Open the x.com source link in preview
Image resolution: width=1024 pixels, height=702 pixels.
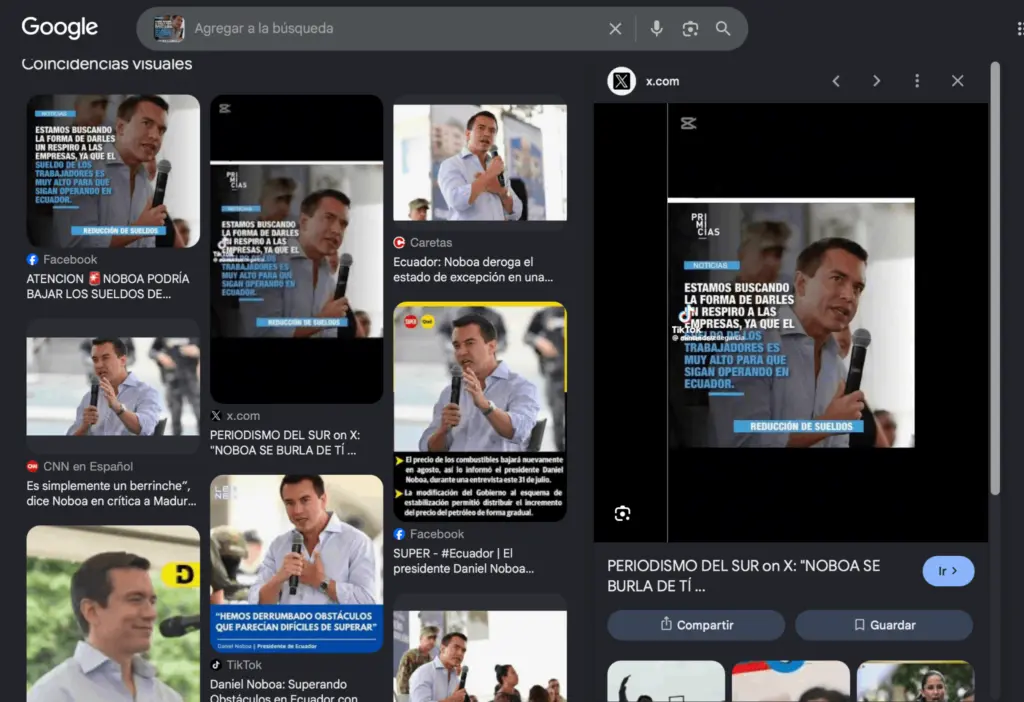662,82
